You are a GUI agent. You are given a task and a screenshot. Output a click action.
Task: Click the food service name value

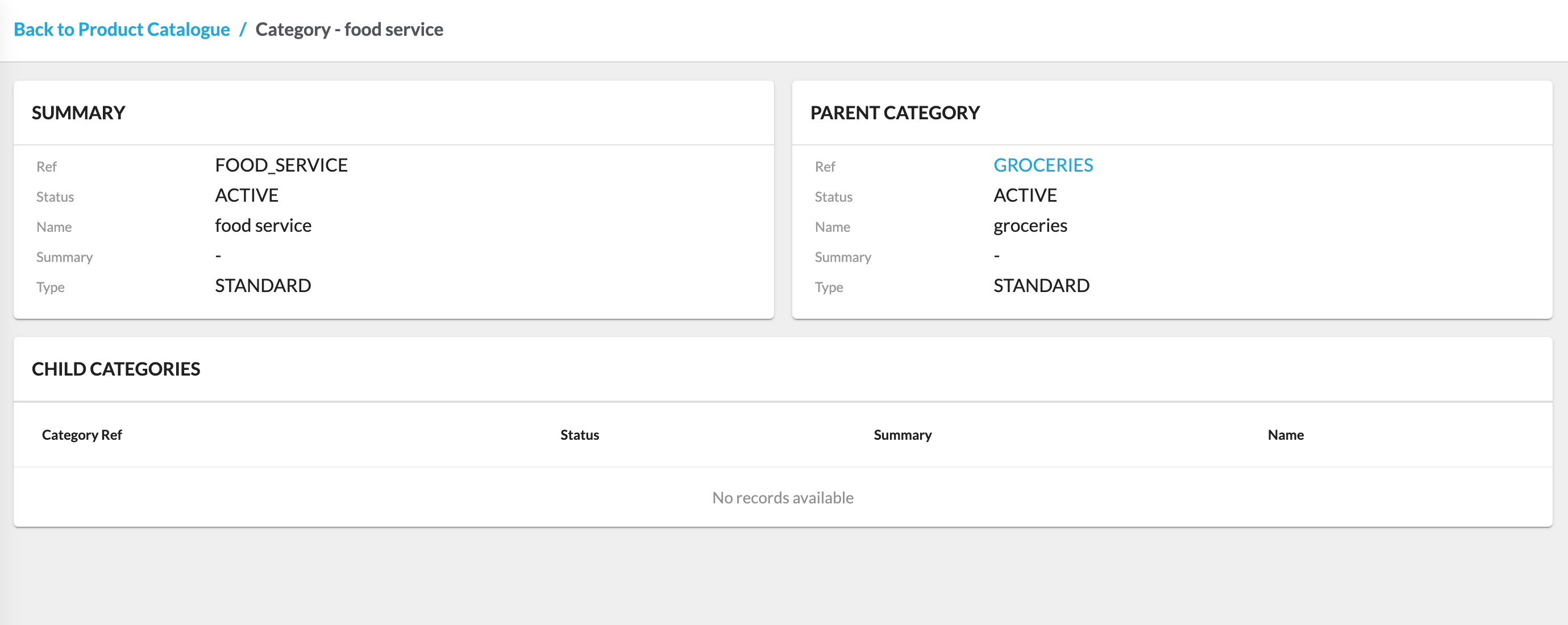263,225
